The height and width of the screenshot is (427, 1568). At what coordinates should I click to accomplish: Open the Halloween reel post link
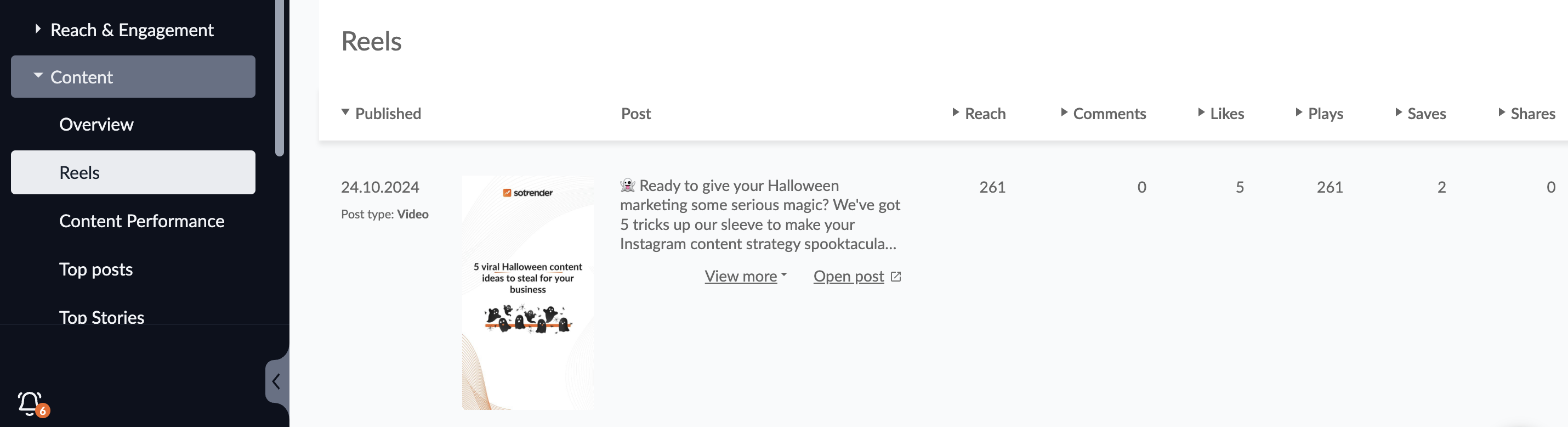[x=849, y=277]
